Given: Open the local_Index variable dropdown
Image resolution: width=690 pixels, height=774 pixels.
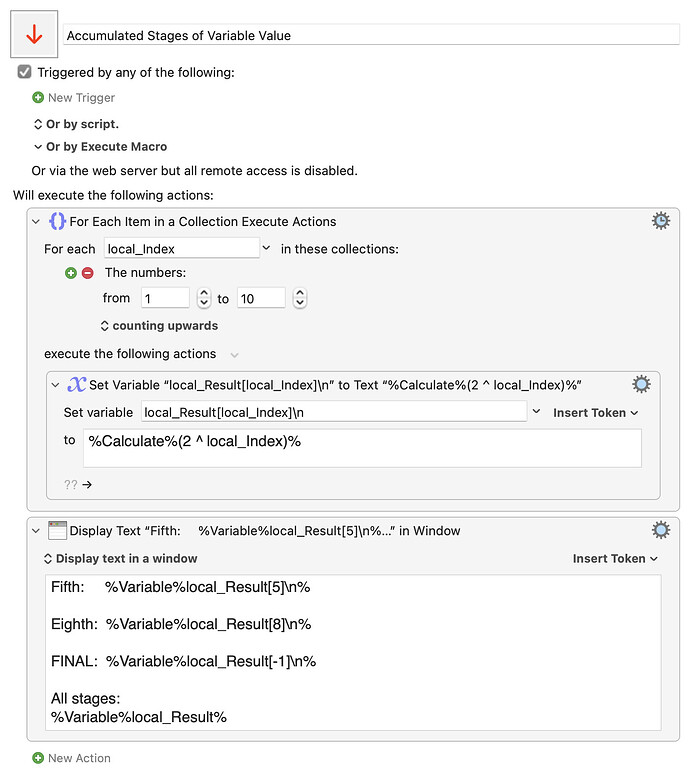Looking at the screenshot, I should (266, 248).
